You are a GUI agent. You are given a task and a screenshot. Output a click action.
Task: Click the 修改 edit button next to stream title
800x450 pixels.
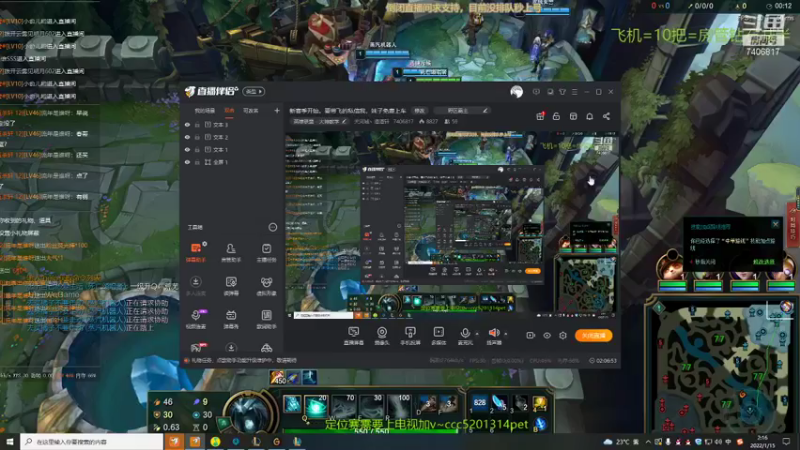click(x=419, y=111)
